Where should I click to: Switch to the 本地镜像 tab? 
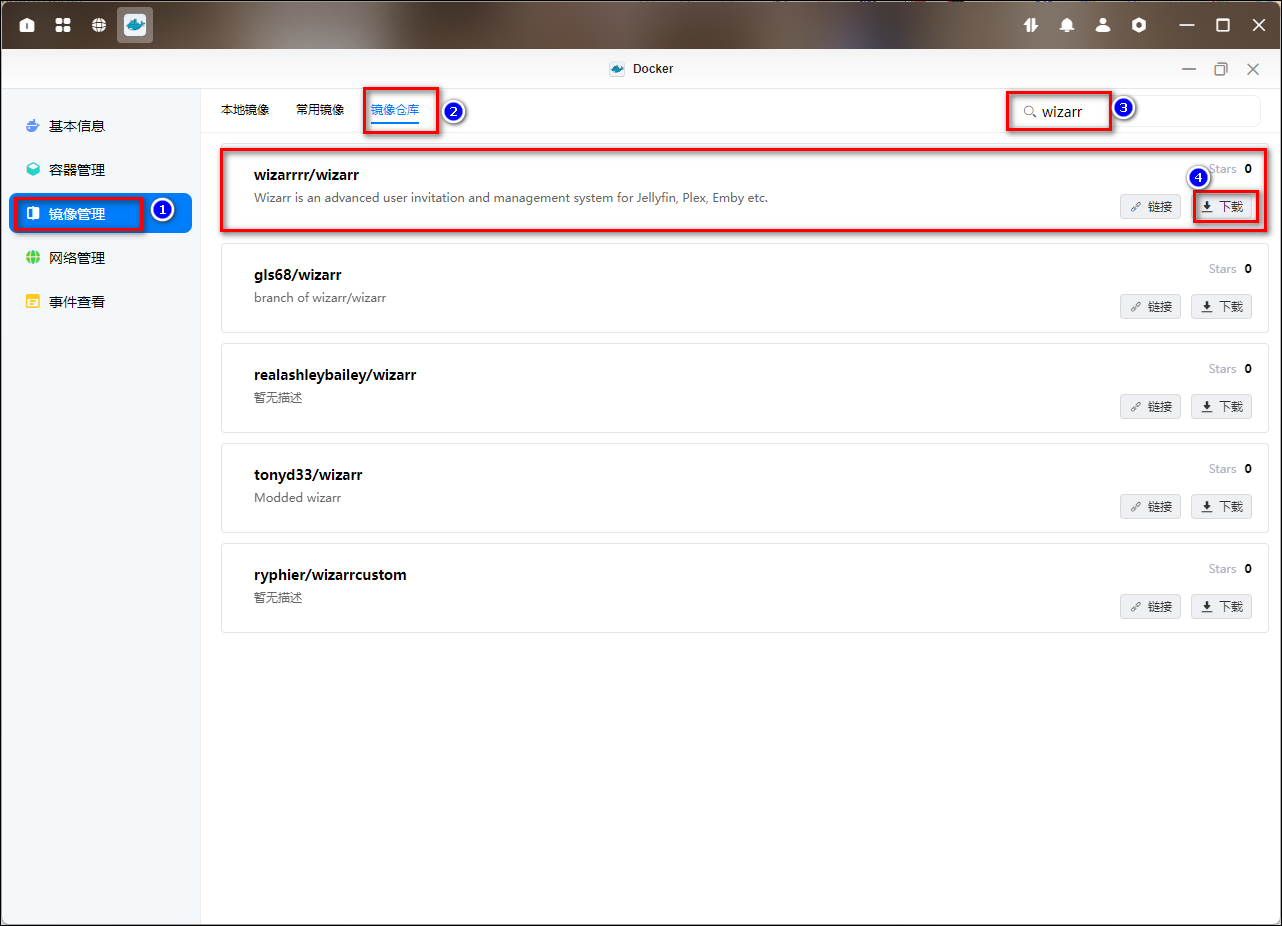pyautogui.click(x=245, y=110)
